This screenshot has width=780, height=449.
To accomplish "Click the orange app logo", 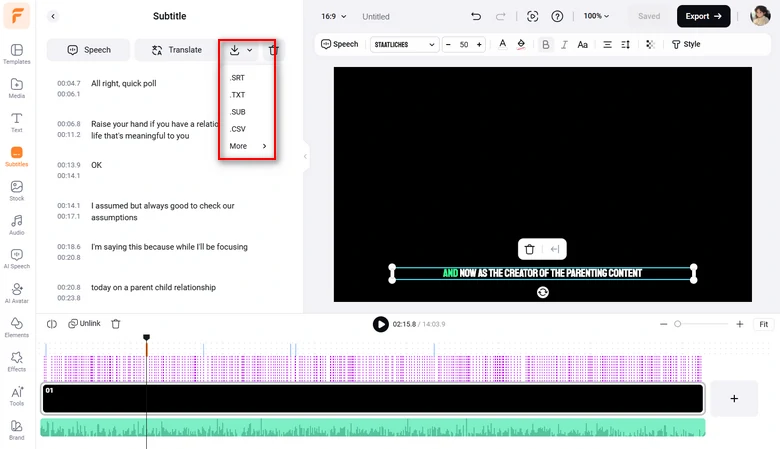I will pos(17,15).
